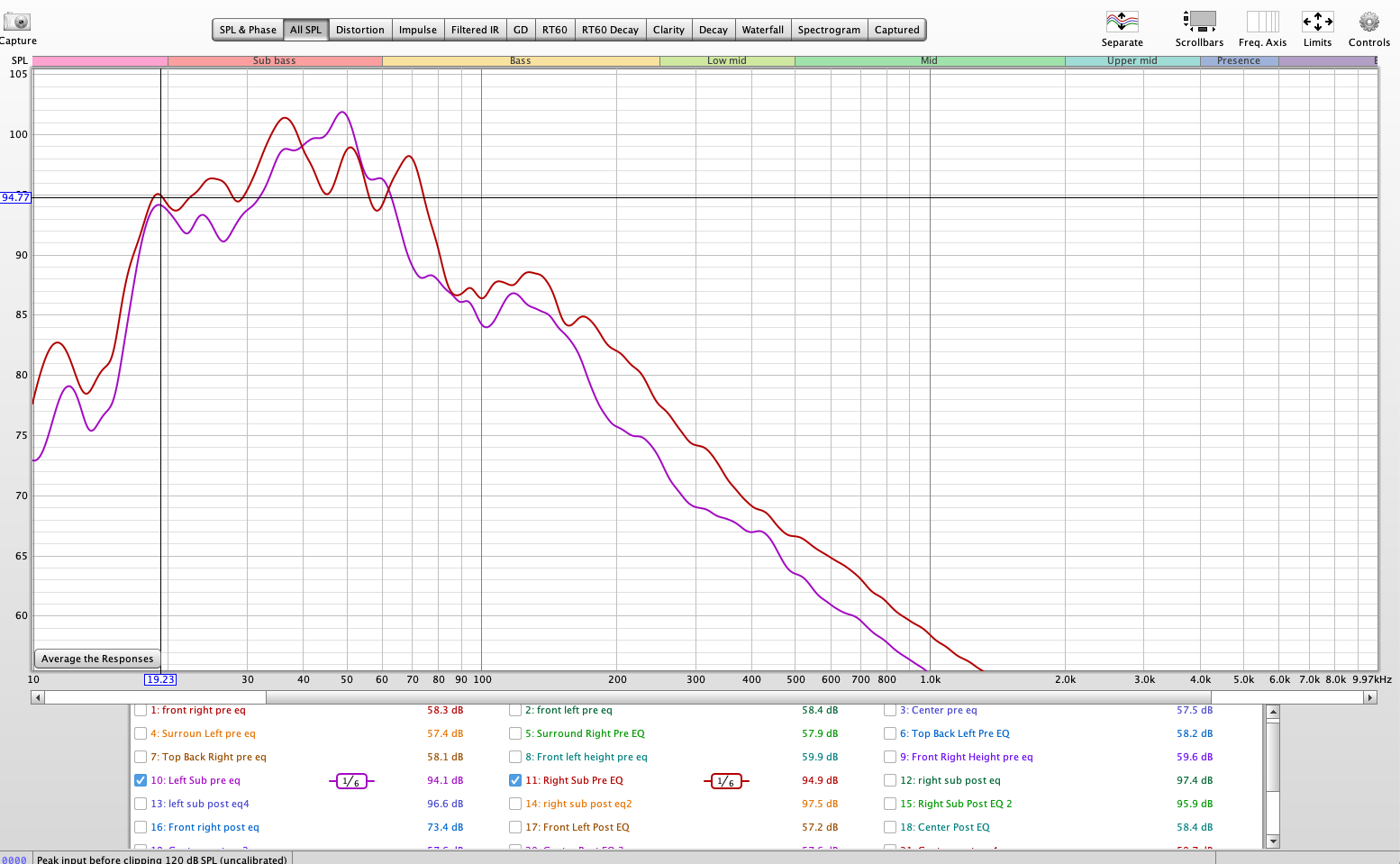The width and height of the screenshot is (1400, 864).
Task: Open the Captured tab
Action: [897, 30]
